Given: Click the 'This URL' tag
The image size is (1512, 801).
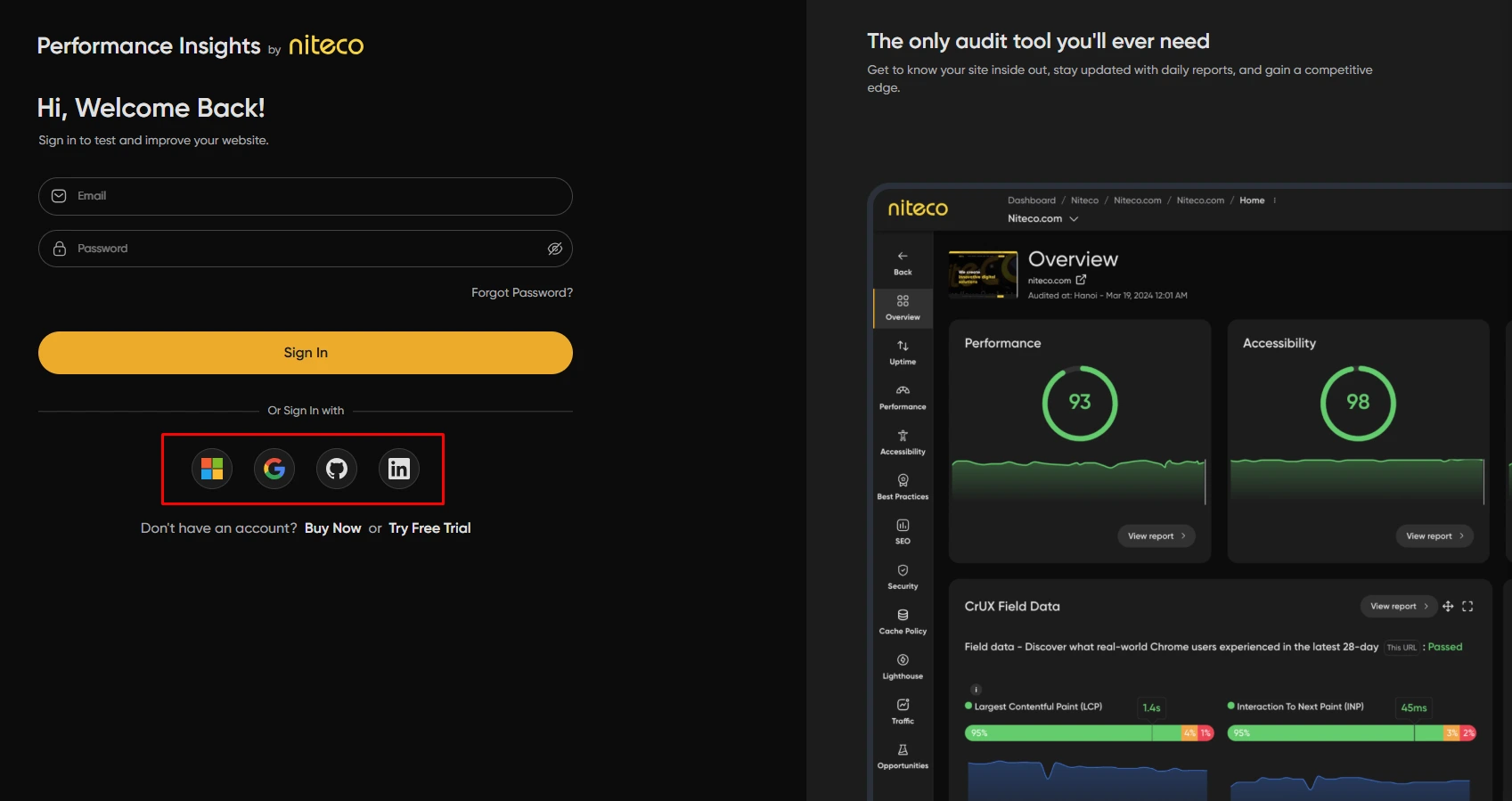Looking at the screenshot, I should 1402,648.
